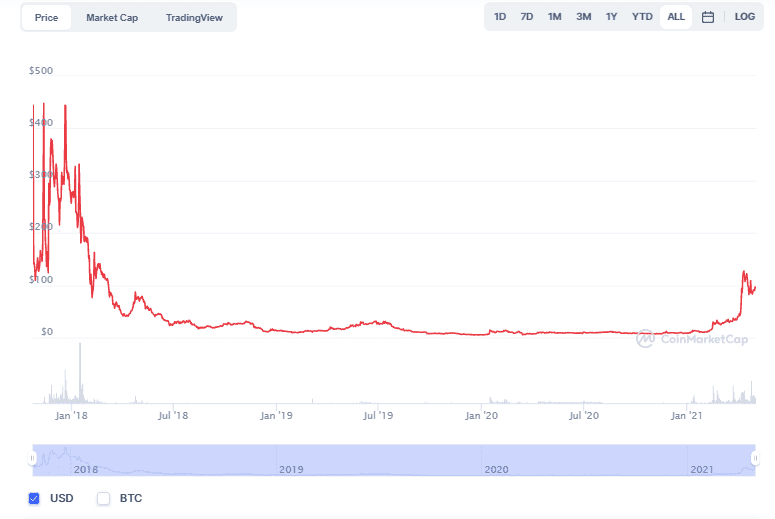
Task: Click the right range slider handle
Action: pyautogui.click(x=755, y=458)
